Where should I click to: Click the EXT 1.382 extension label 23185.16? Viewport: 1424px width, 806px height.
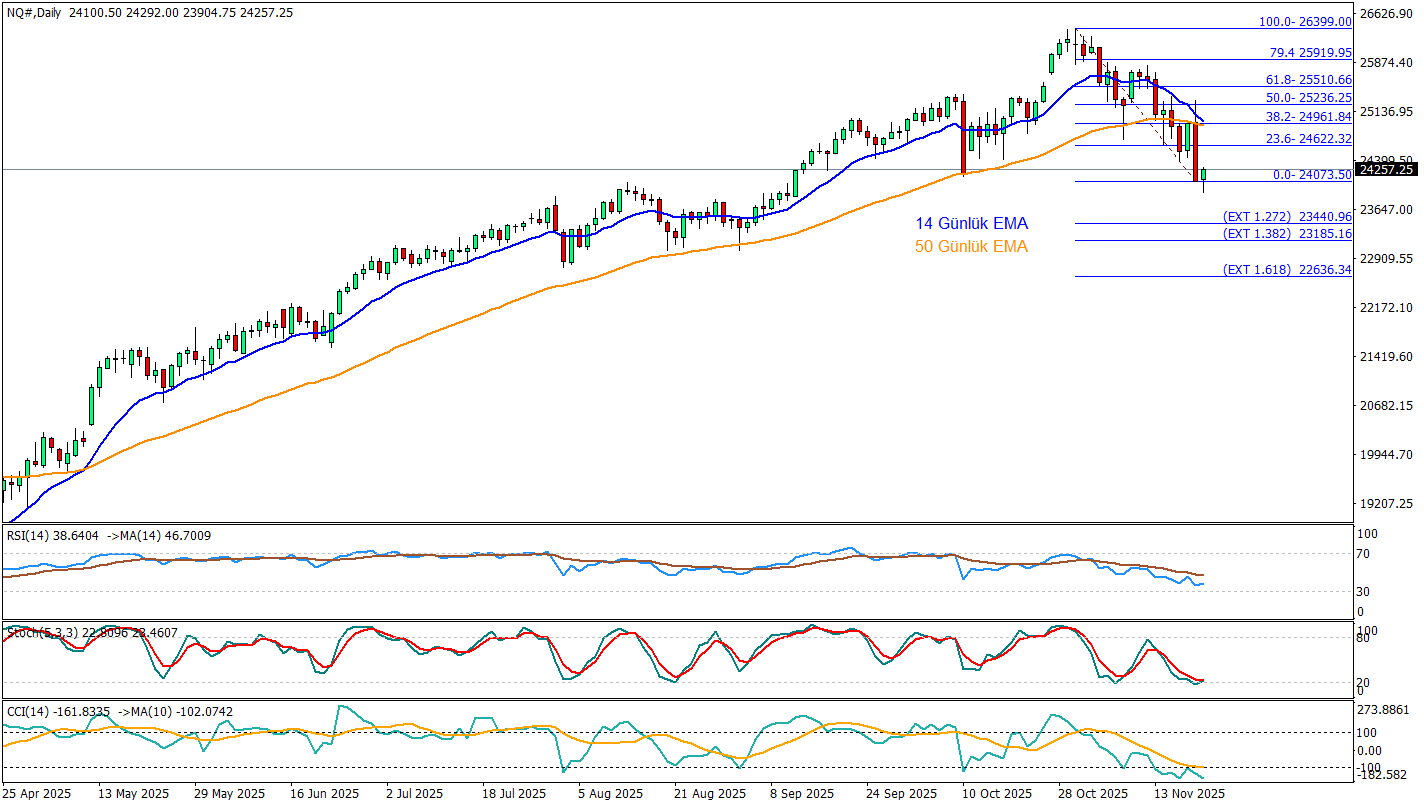pos(1287,233)
